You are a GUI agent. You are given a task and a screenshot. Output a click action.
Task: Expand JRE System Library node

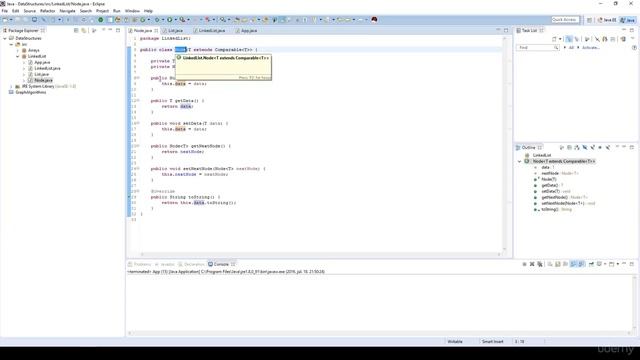pyautogui.click(x=11, y=87)
